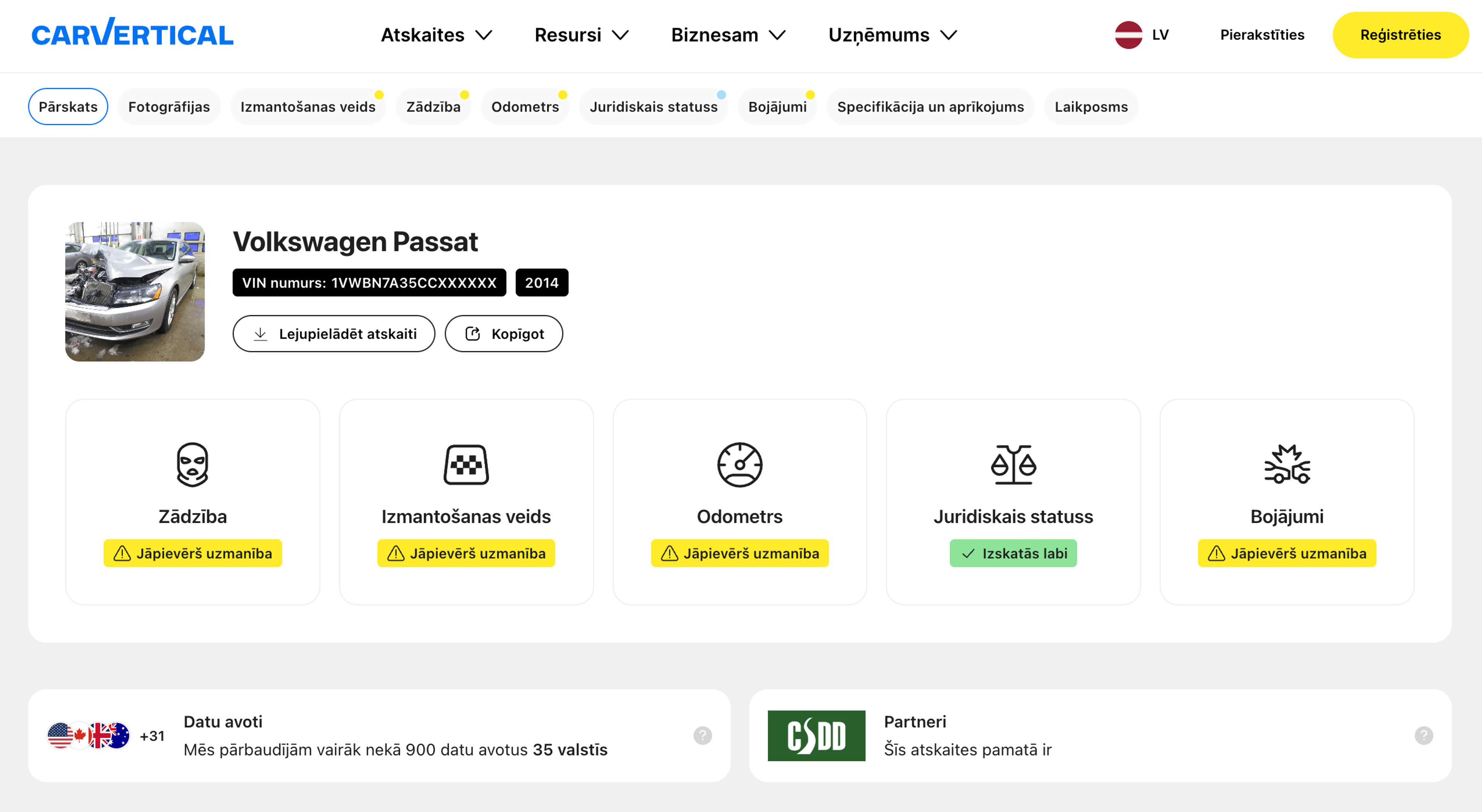Click the carVertical logo

click(x=132, y=33)
